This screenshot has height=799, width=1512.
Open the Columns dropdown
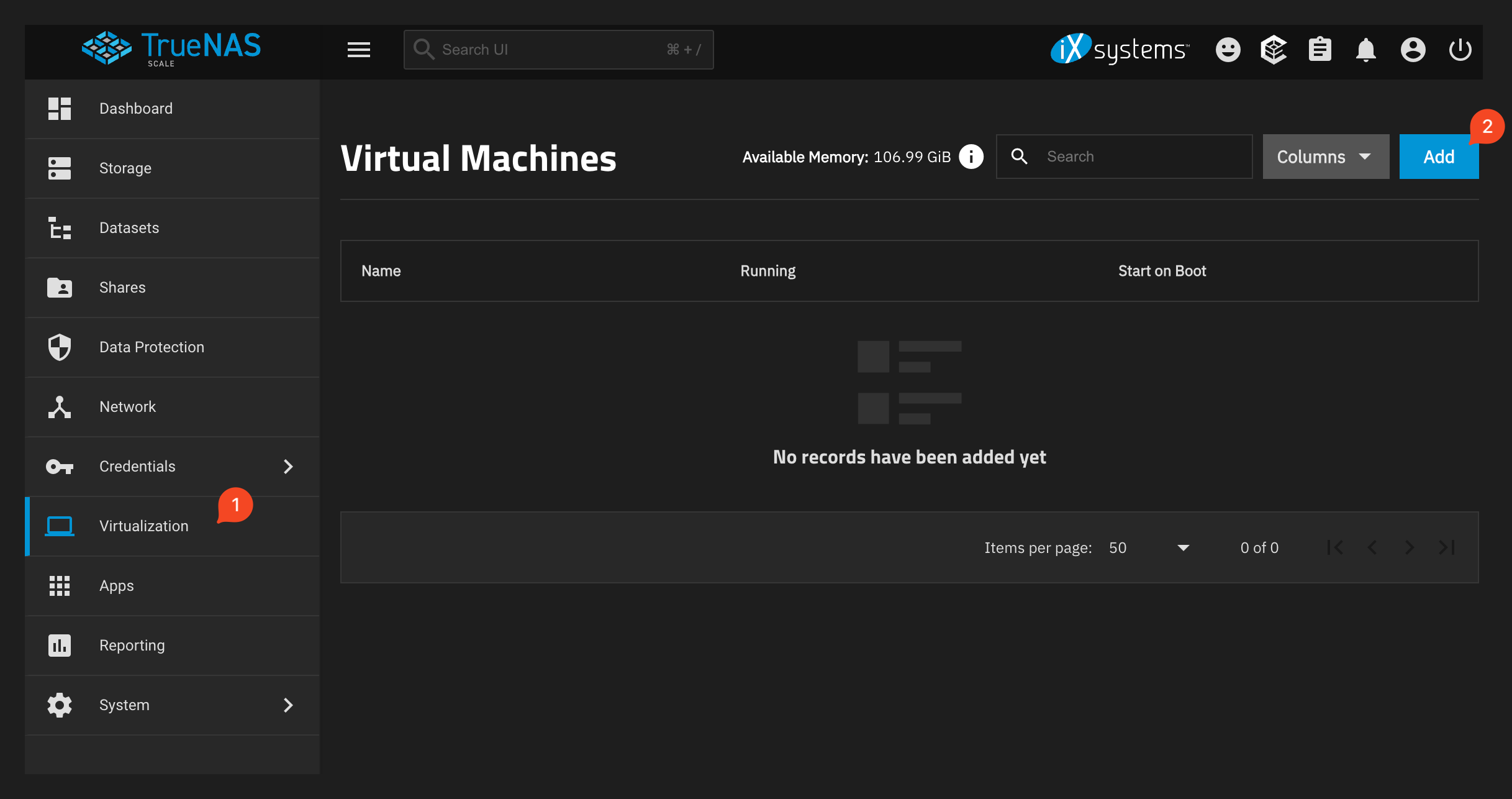pyautogui.click(x=1326, y=157)
